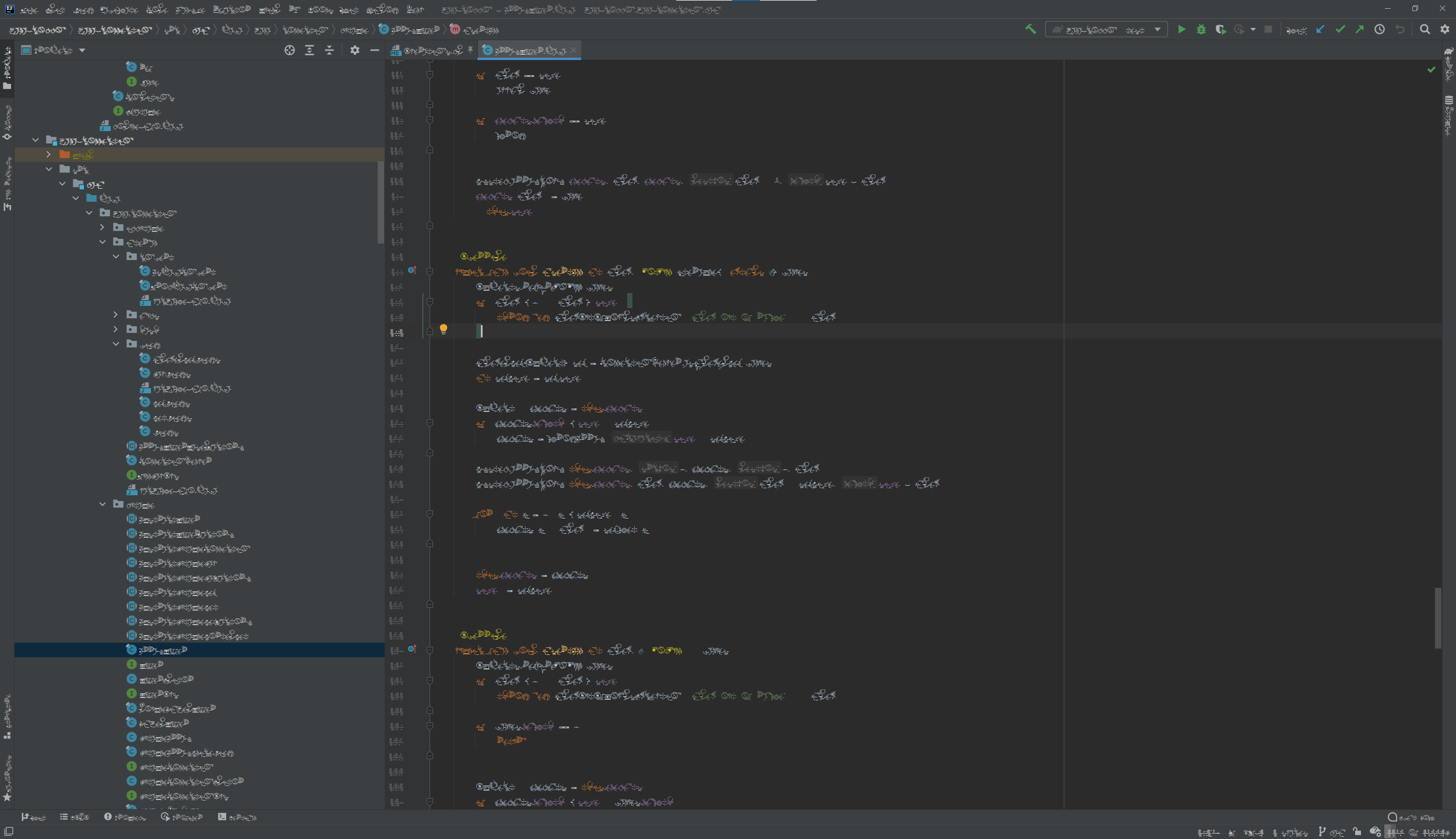Viewport: 1456px width, 839px height.
Task: Open the Git tool window tab at bottom
Action: [x=33, y=817]
